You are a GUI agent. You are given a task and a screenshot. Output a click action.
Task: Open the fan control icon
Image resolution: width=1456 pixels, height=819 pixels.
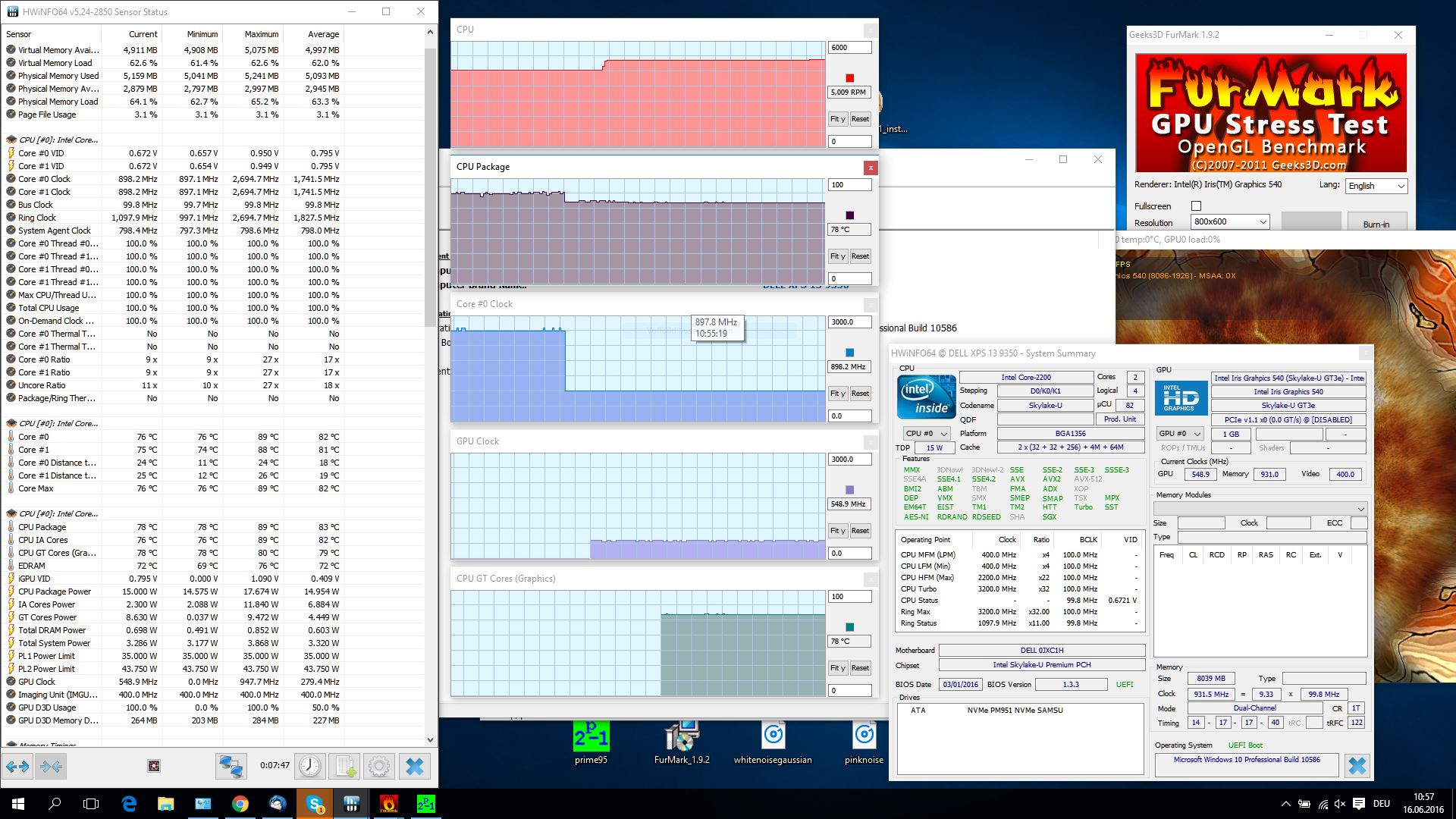(153, 767)
